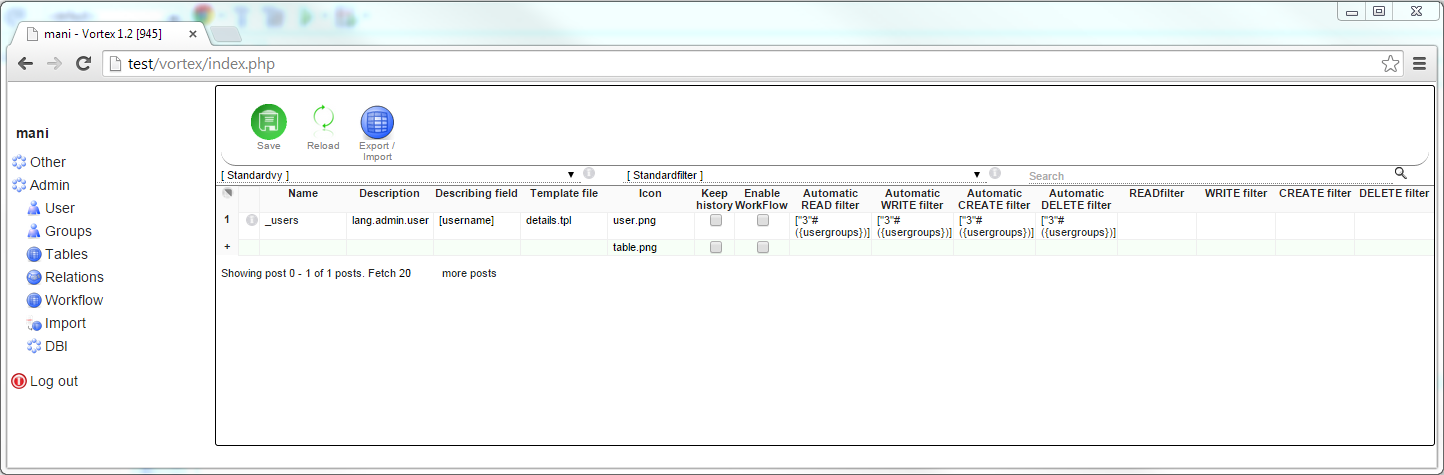Open the Chrome menu hamburger icon
The image size is (1444, 475).
(x=1419, y=64)
